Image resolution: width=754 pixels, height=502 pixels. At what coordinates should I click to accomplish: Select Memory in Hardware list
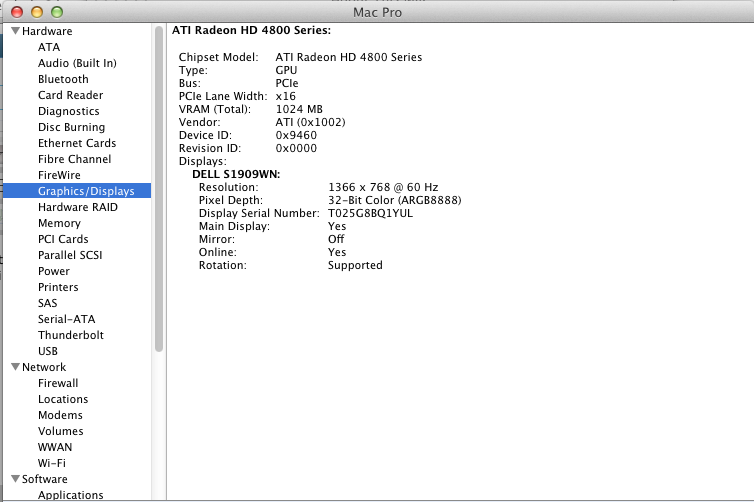tap(59, 223)
